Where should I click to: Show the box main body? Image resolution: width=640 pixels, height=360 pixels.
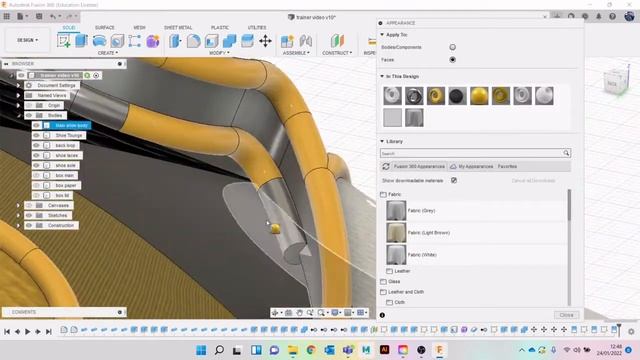(36, 175)
